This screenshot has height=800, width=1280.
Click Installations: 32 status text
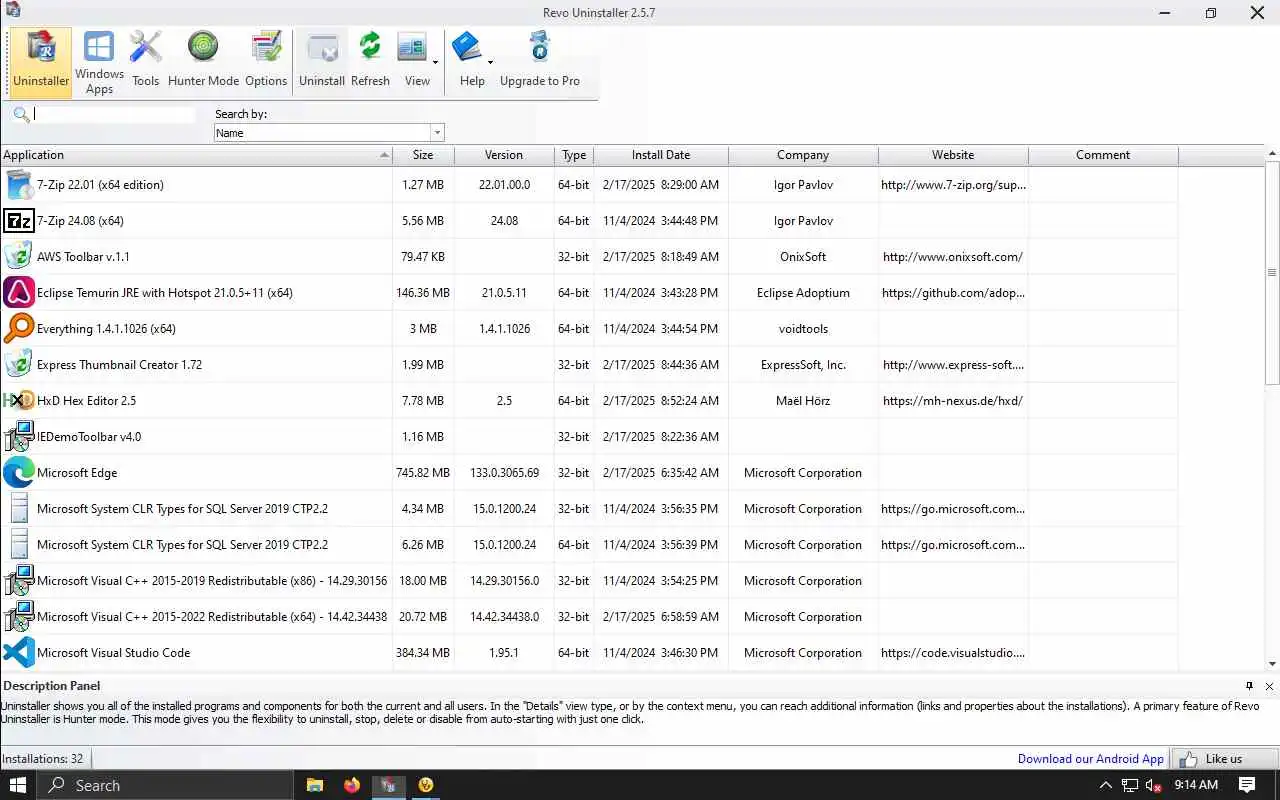[43, 759]
